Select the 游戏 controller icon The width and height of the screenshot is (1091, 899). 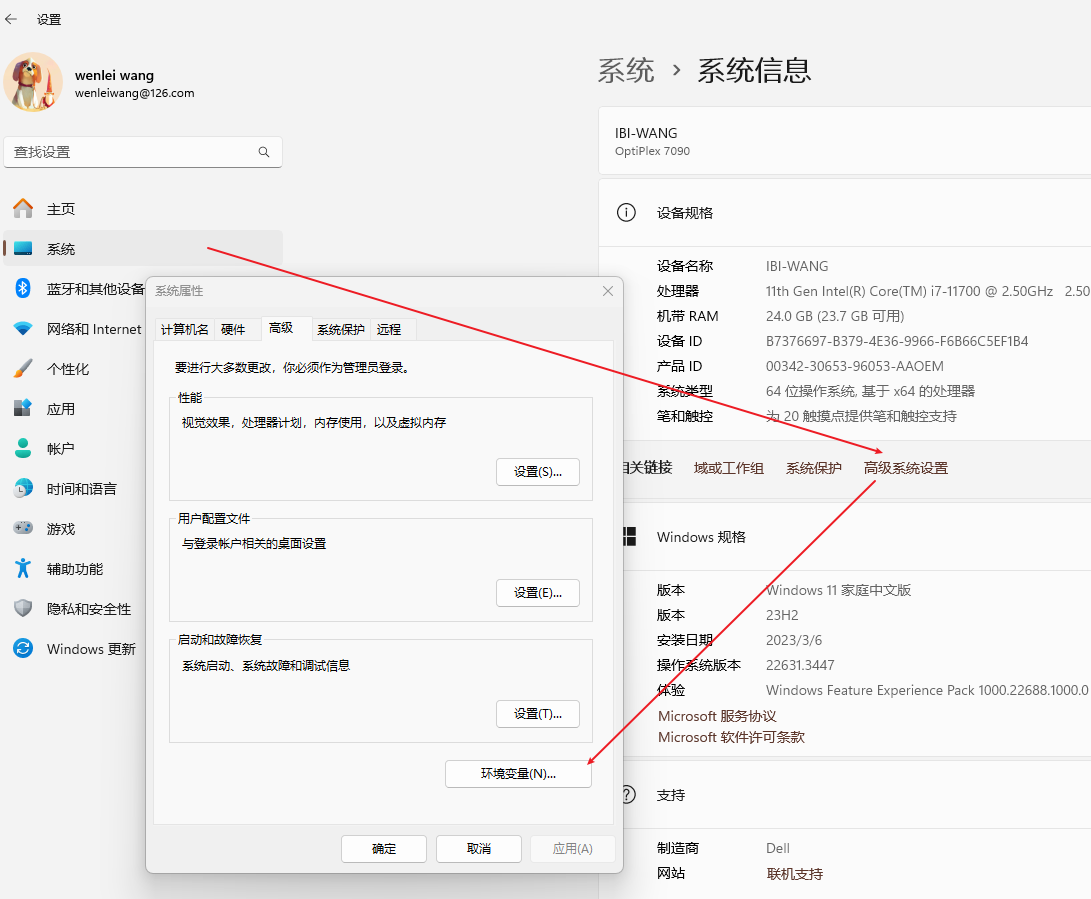point(23,529)
